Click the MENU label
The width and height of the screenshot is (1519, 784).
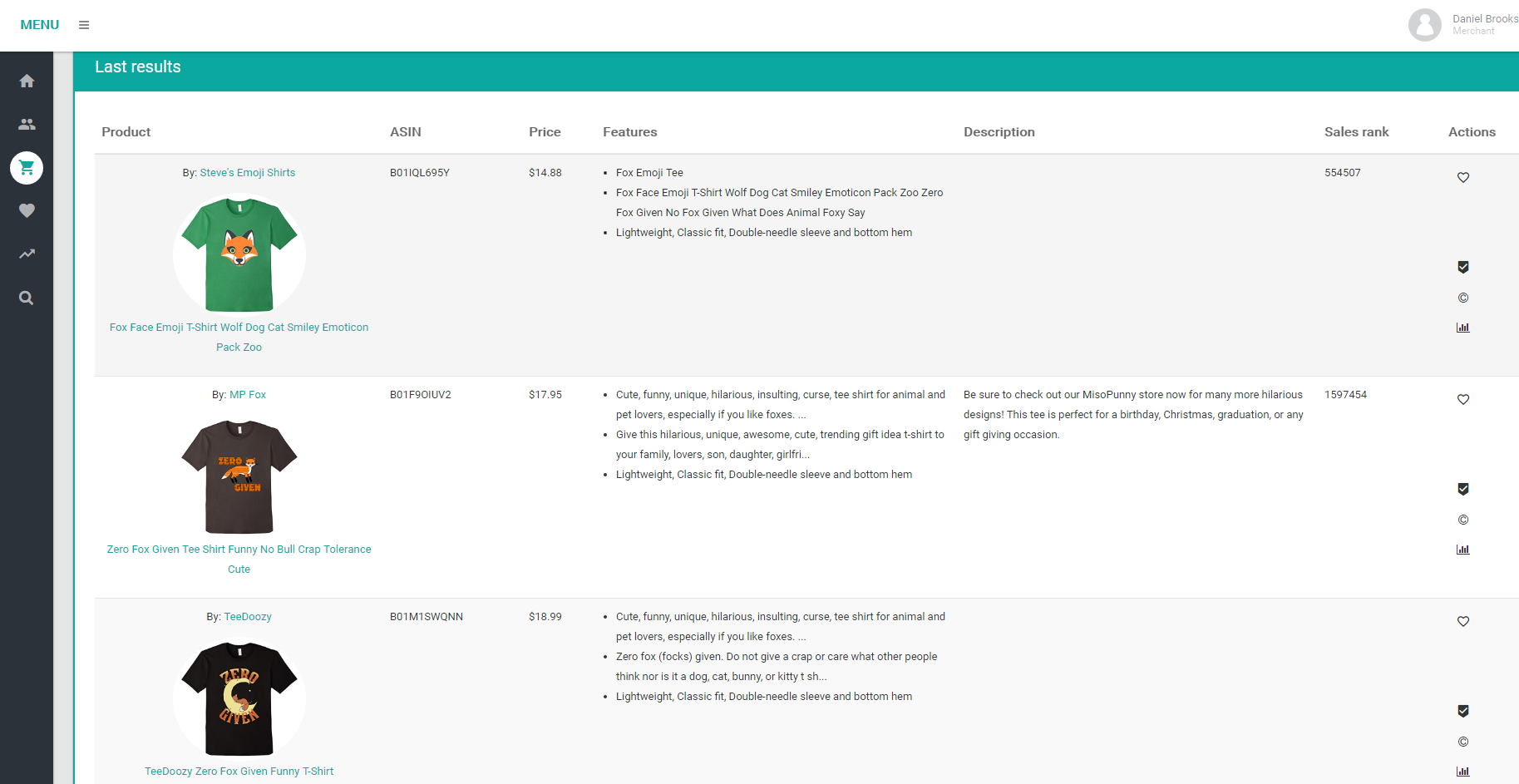coord(40,25)
